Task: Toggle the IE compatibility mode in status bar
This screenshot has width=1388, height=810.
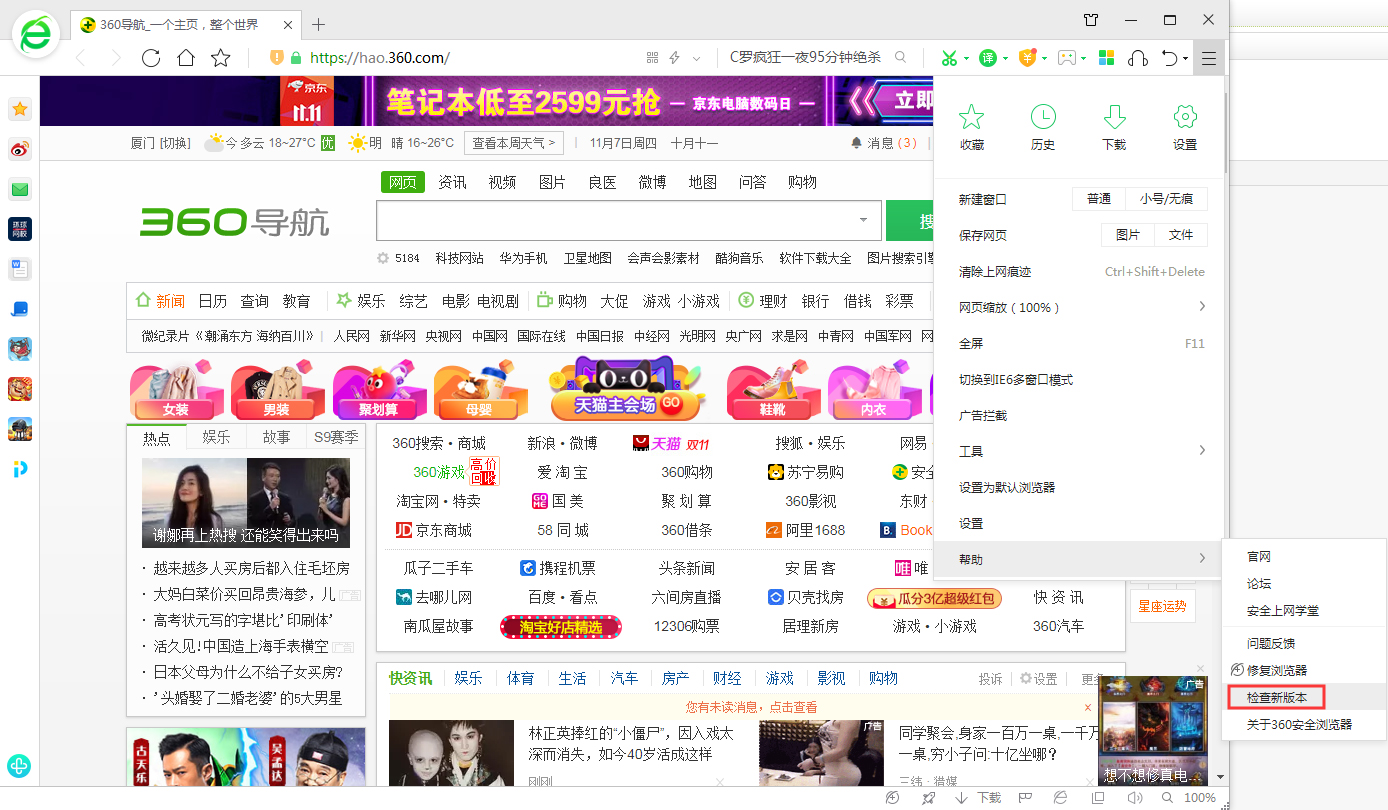Action: (1060, 798)
